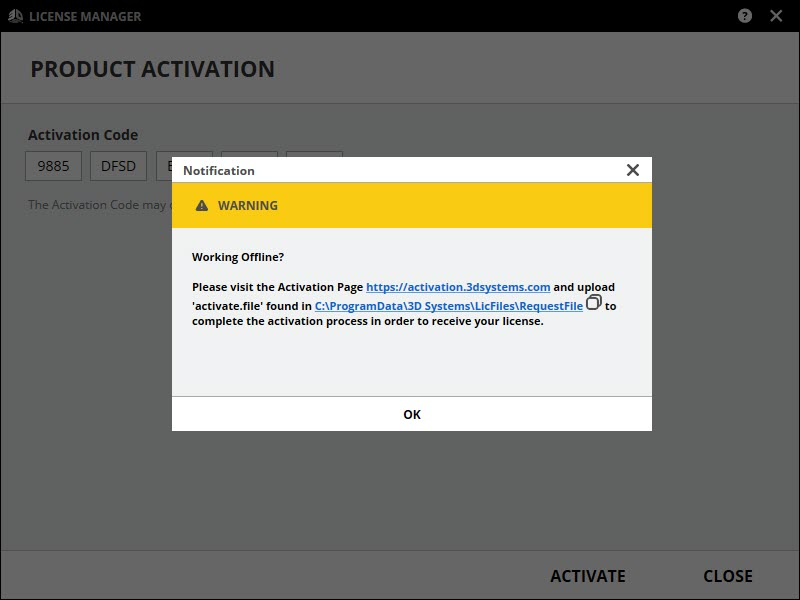The image size is (800, 600).
Task: Close the License Manager window
Action: [776, 16]
